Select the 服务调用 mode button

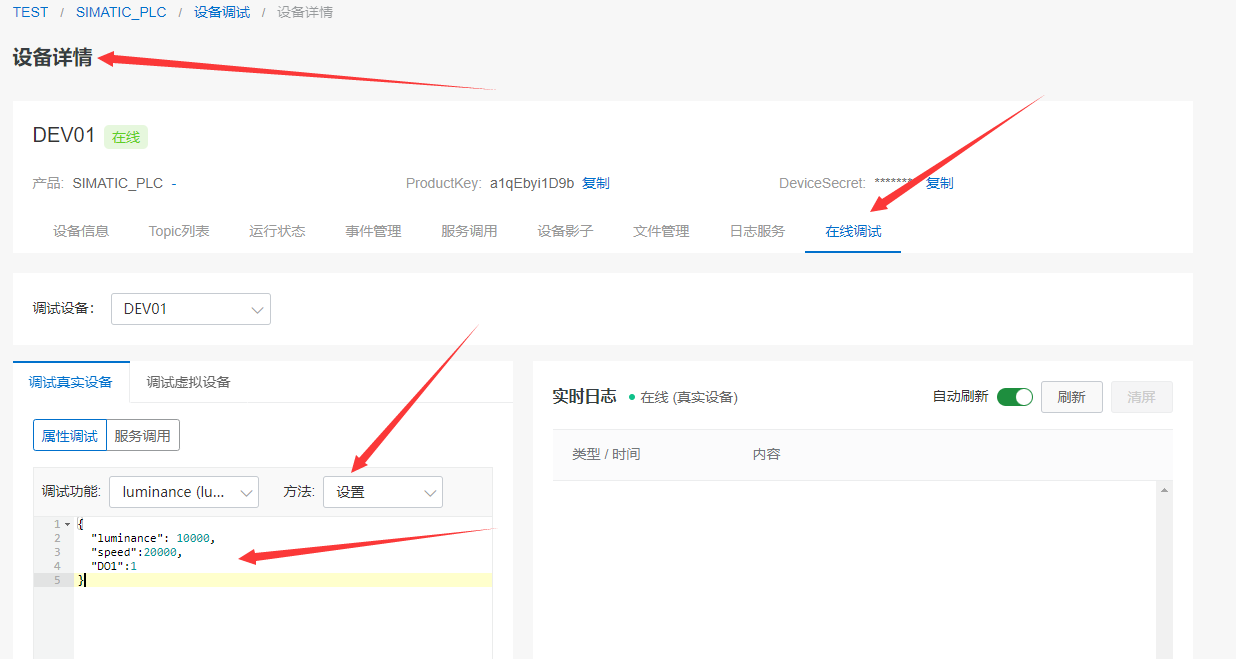coord(143,435)
